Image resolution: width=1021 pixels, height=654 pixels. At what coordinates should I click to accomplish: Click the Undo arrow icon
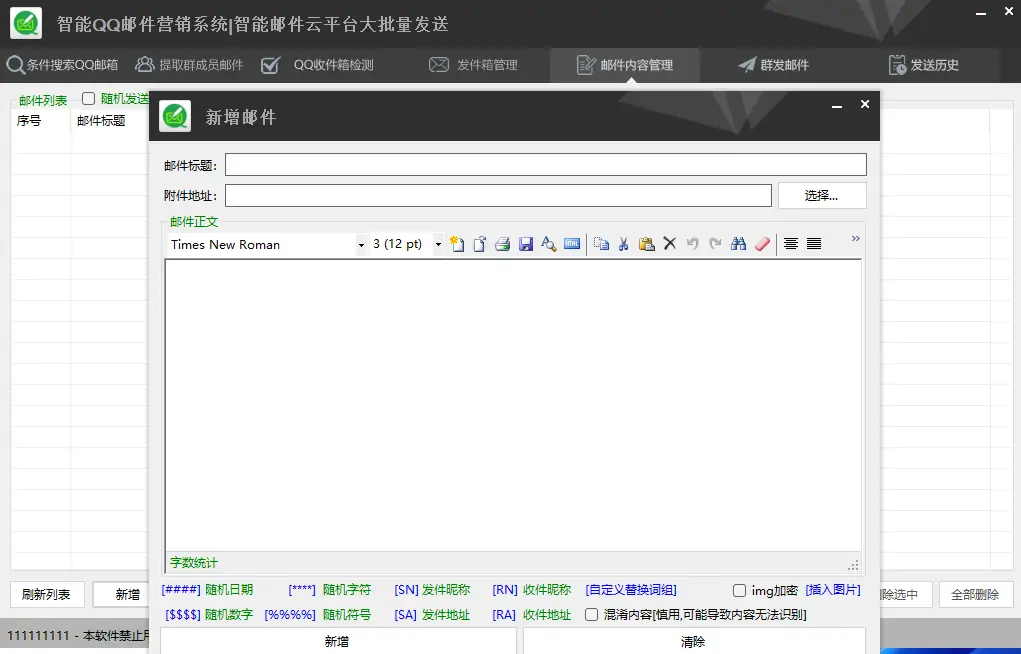(692, 244)
